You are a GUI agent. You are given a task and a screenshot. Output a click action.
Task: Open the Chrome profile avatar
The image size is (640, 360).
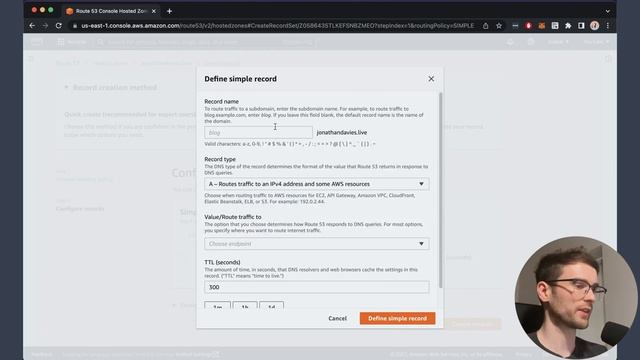pyautogui.click(x=595, y=26)
